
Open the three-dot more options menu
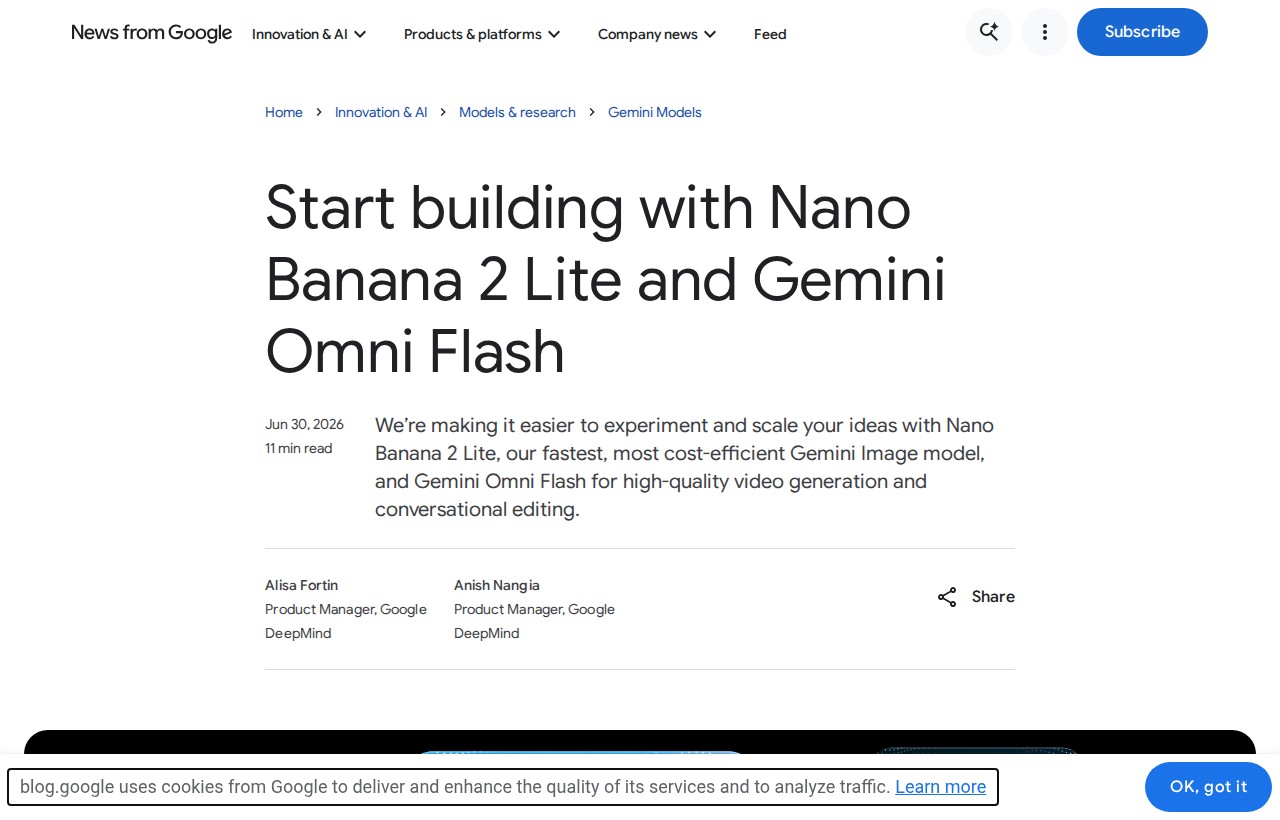pyautogui.click(x=1045, y=32)
